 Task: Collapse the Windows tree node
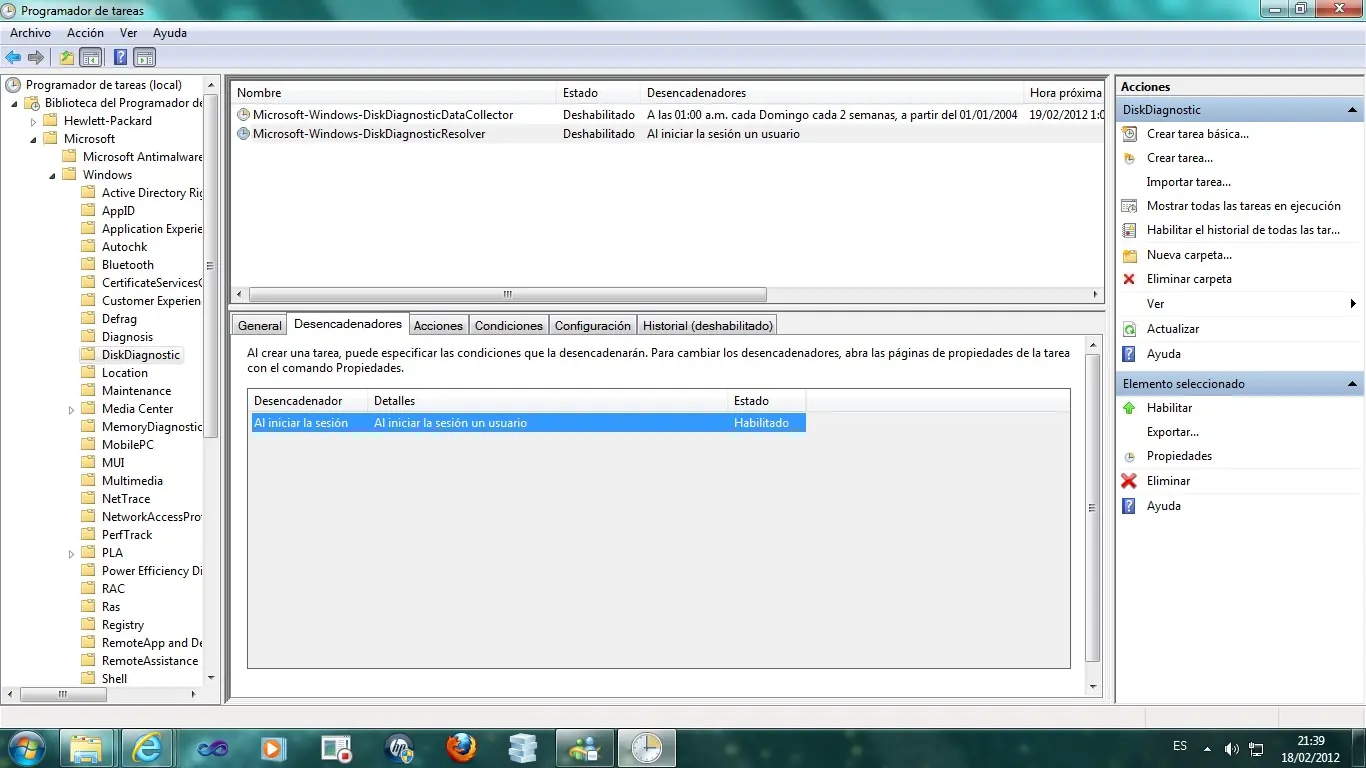point(52,175)
